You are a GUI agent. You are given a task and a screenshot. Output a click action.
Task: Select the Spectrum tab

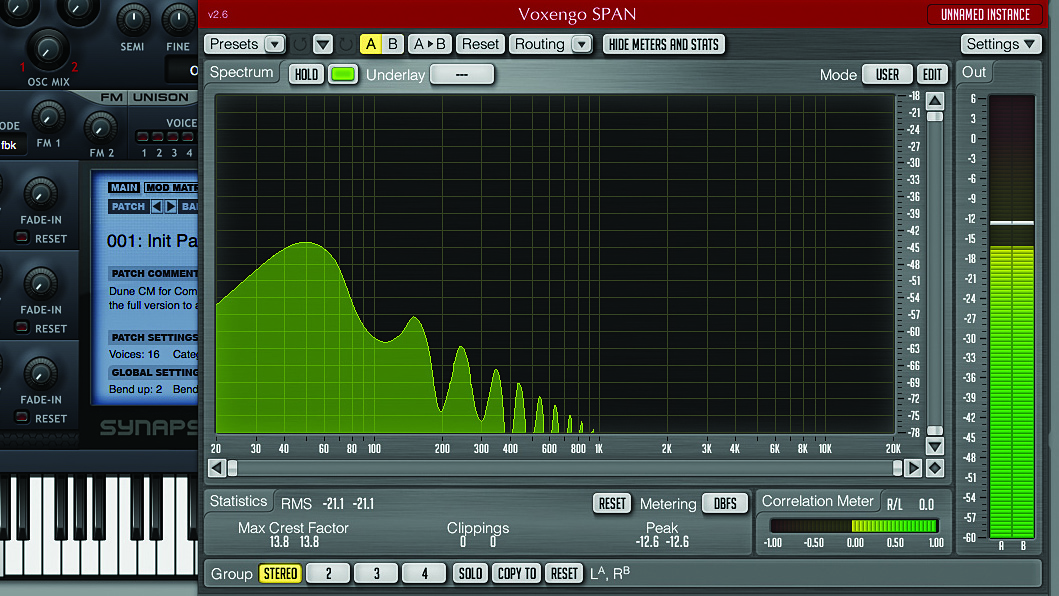(242, 72)
